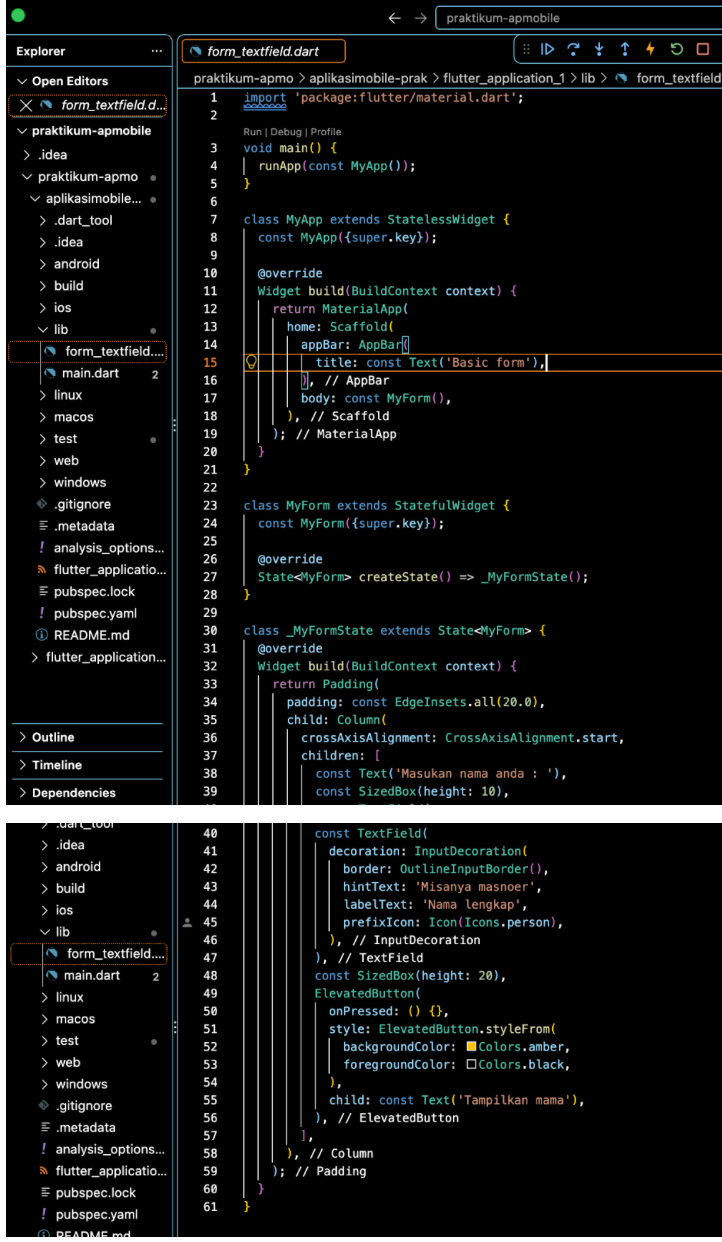This screenshot has width=722, height=1242.
Task: Click line number 22 in the gutter
Action: click(210, 487)
